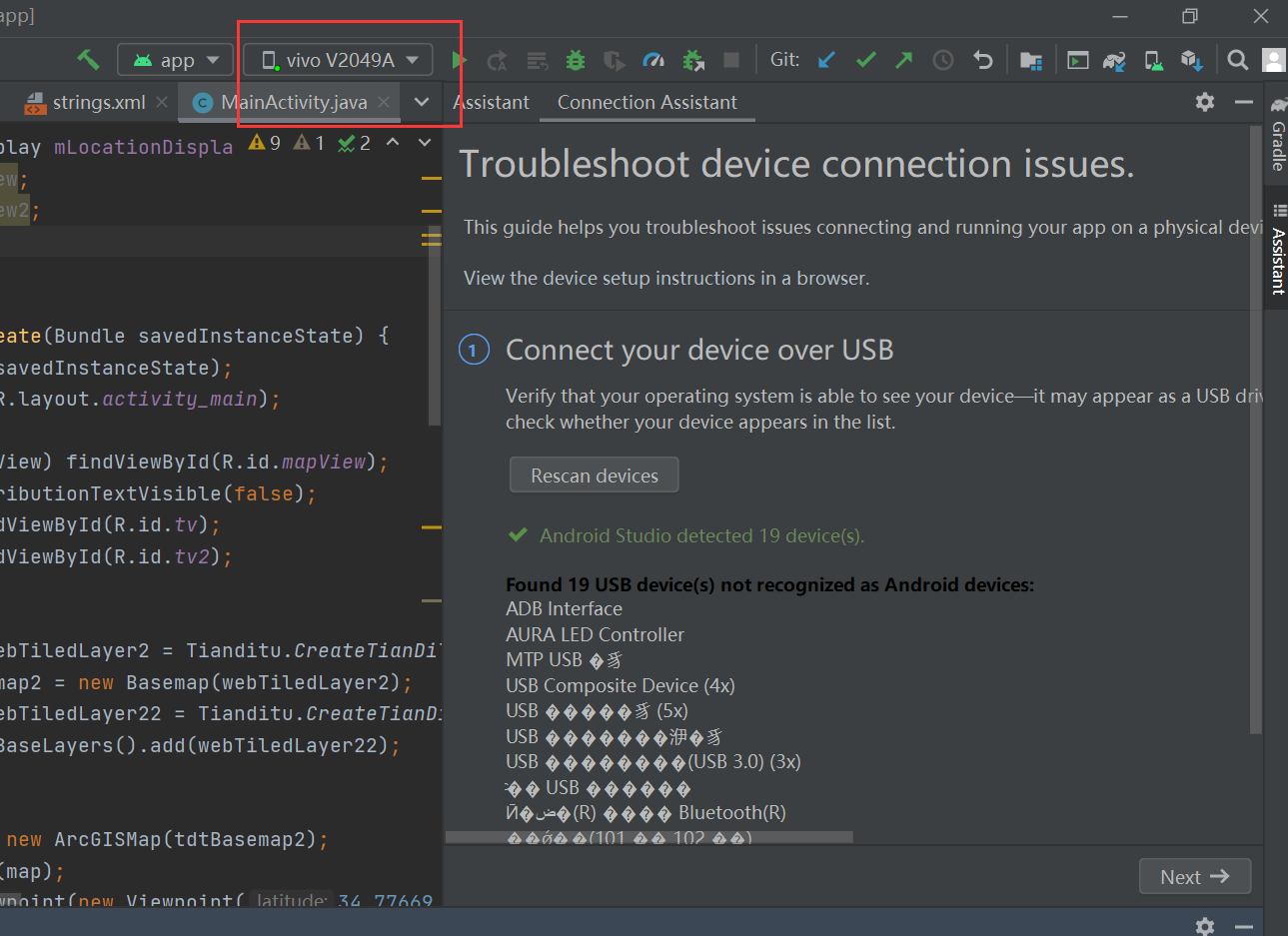Click 'USB Composite Device (4x)' entry
This screenshot has height=936, width=1288.
[x=620, y=685]
